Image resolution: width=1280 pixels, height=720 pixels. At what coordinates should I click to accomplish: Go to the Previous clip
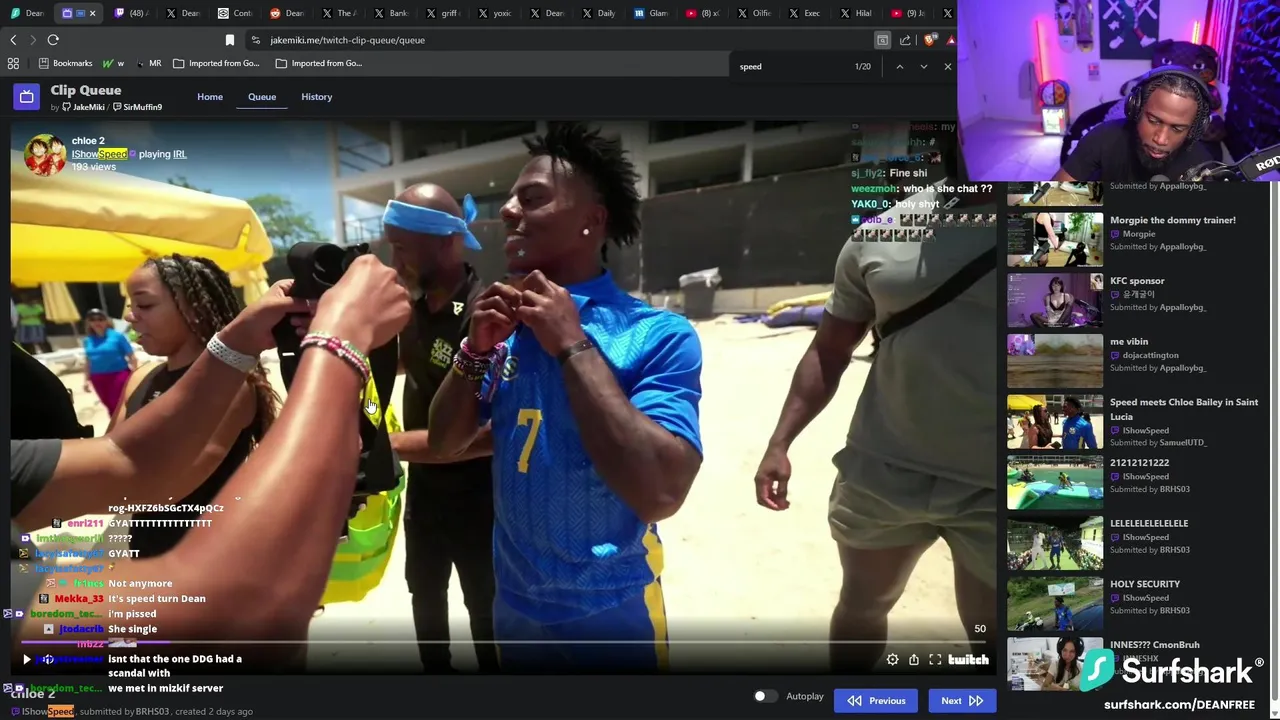pyautogui.click(x=875, y=701)
